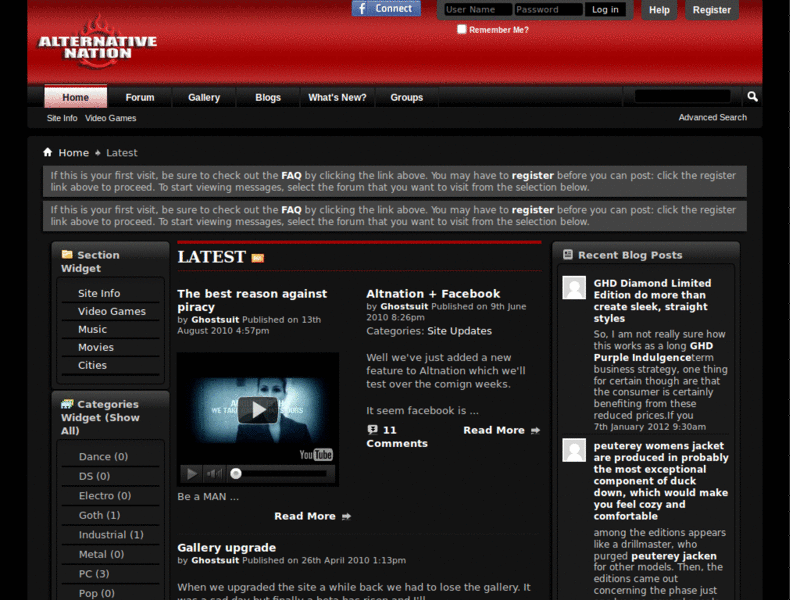Select the Home tab
The height and width of the screenshot is (600, 800).
76,97
